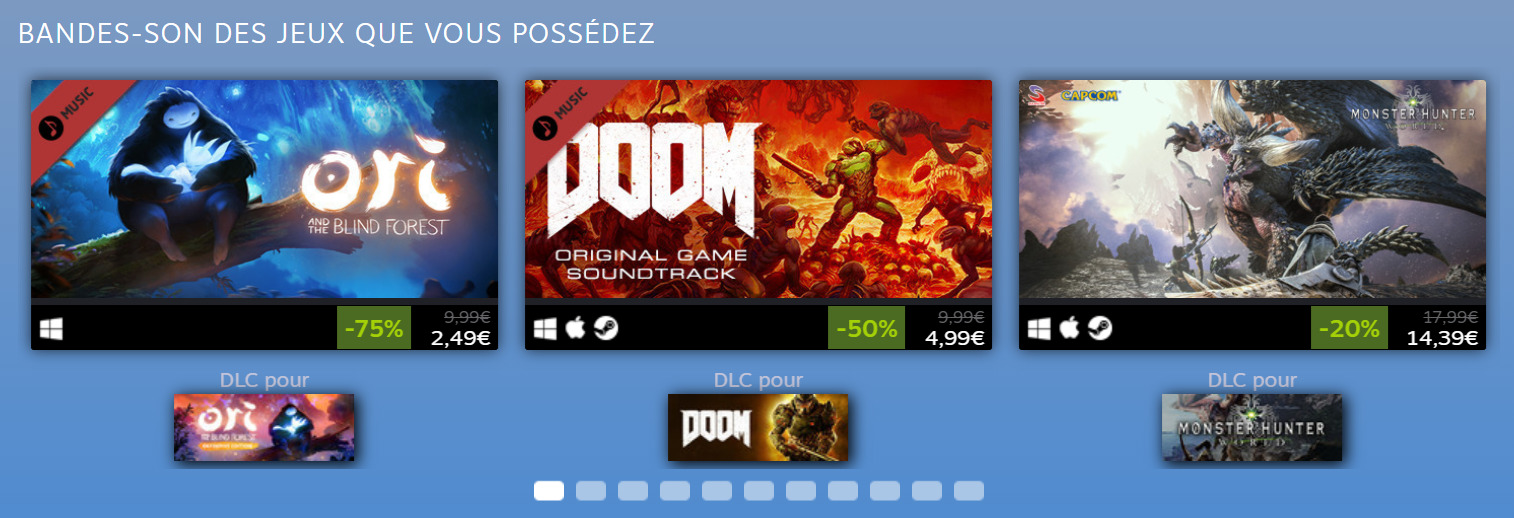Screen dimensions: 1514x518
Task: Open the small Monster Hunter World game banner
Action: click(1252, 427)
